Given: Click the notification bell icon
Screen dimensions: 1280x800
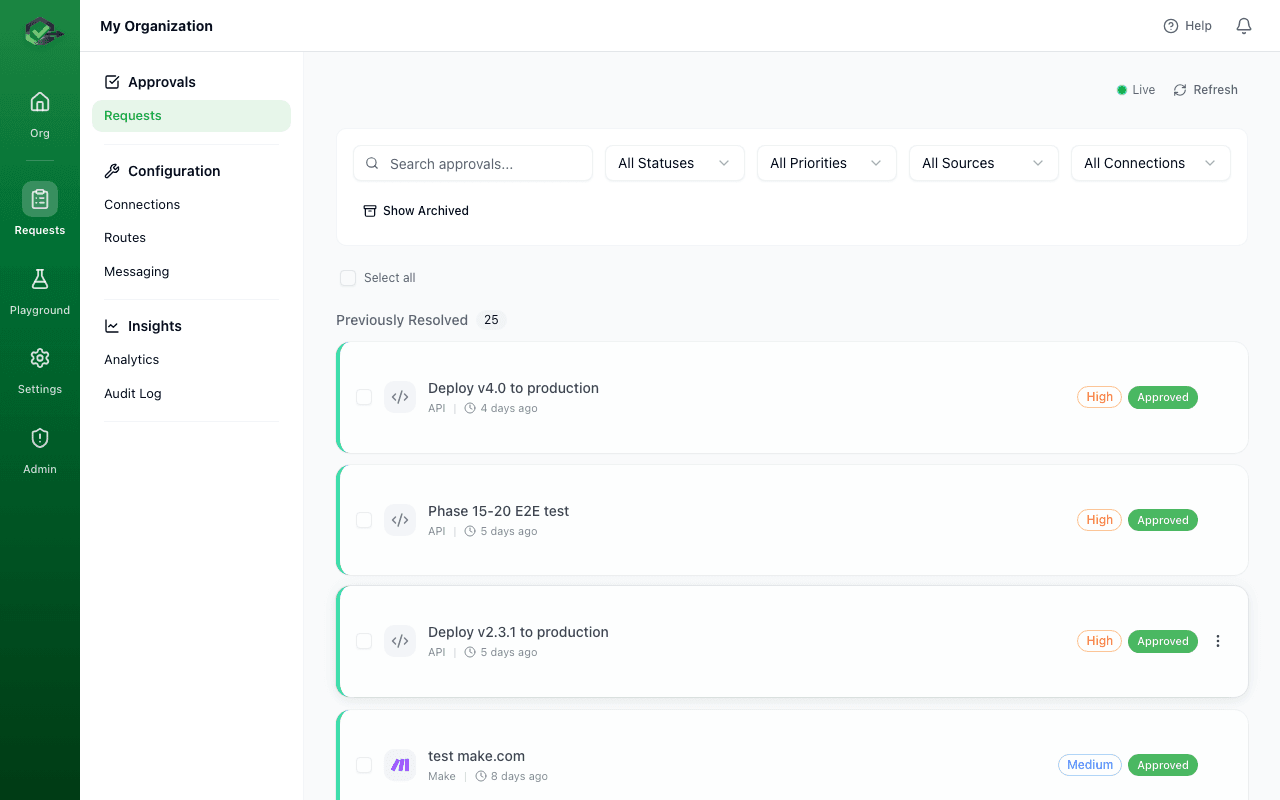Looking at the screenshot, I should 1243,25.
